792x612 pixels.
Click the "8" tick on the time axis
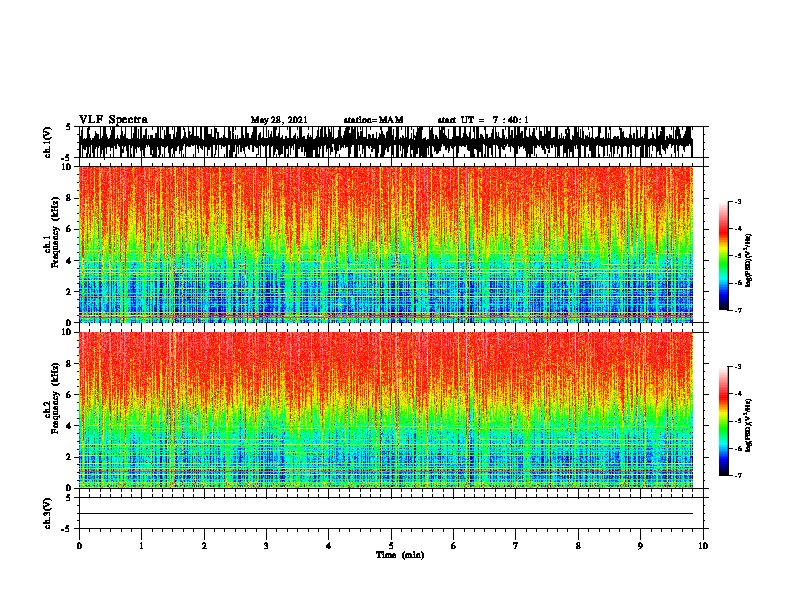tap(578, 546)
